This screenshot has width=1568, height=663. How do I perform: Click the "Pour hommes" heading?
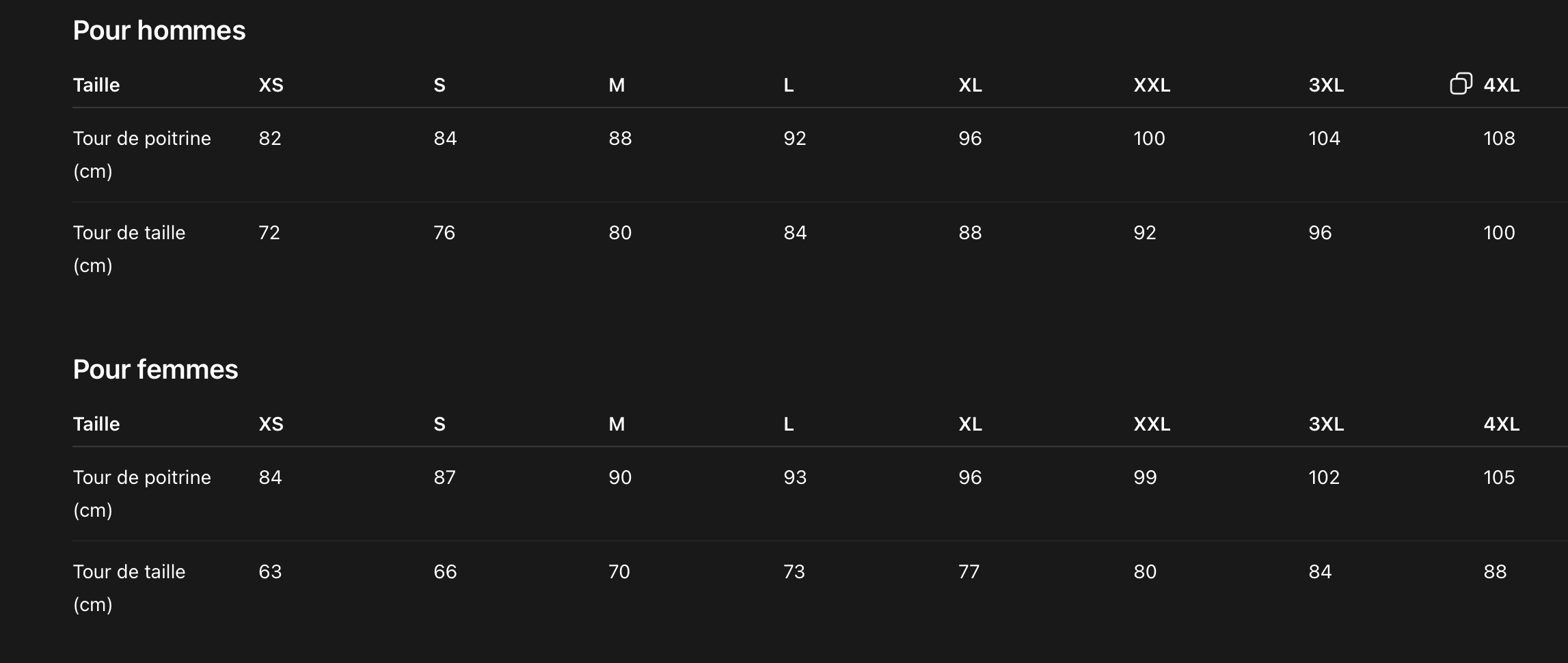(159, 31)
